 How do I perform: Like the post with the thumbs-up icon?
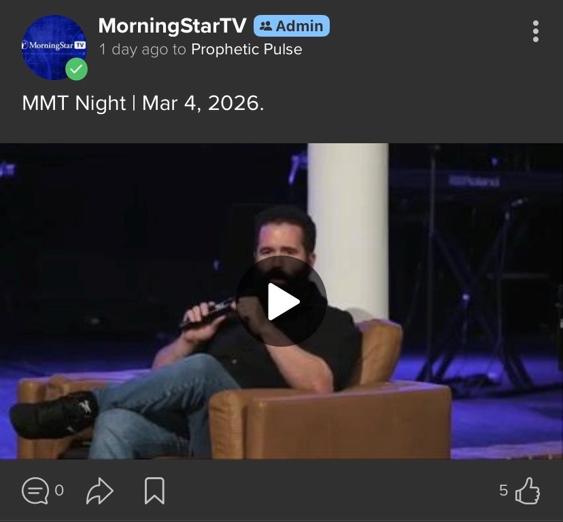527,490
